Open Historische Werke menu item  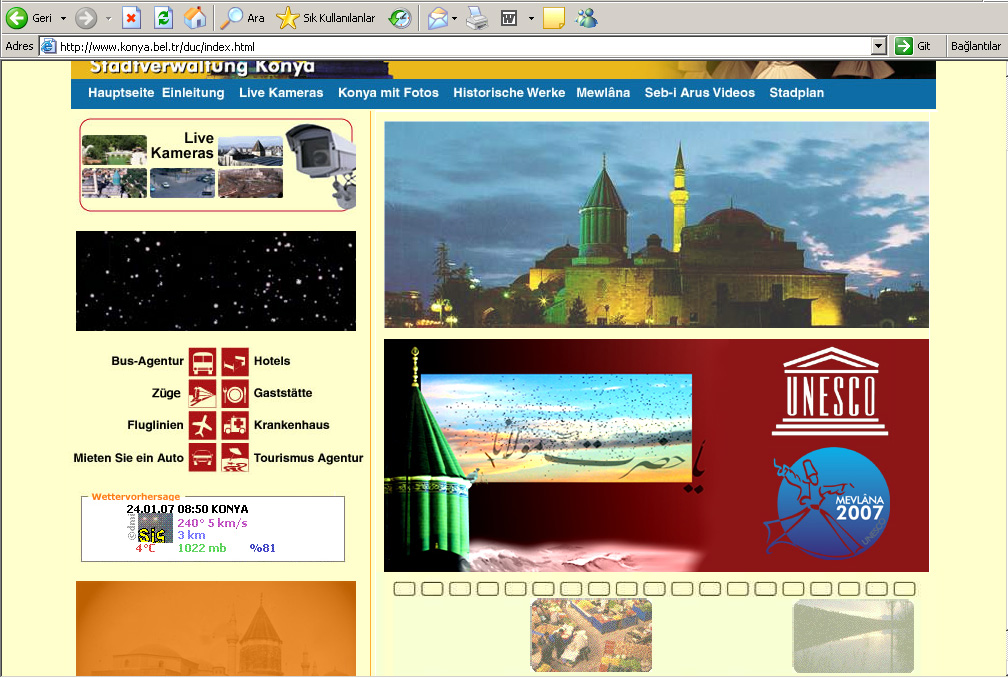pos(508,93)
